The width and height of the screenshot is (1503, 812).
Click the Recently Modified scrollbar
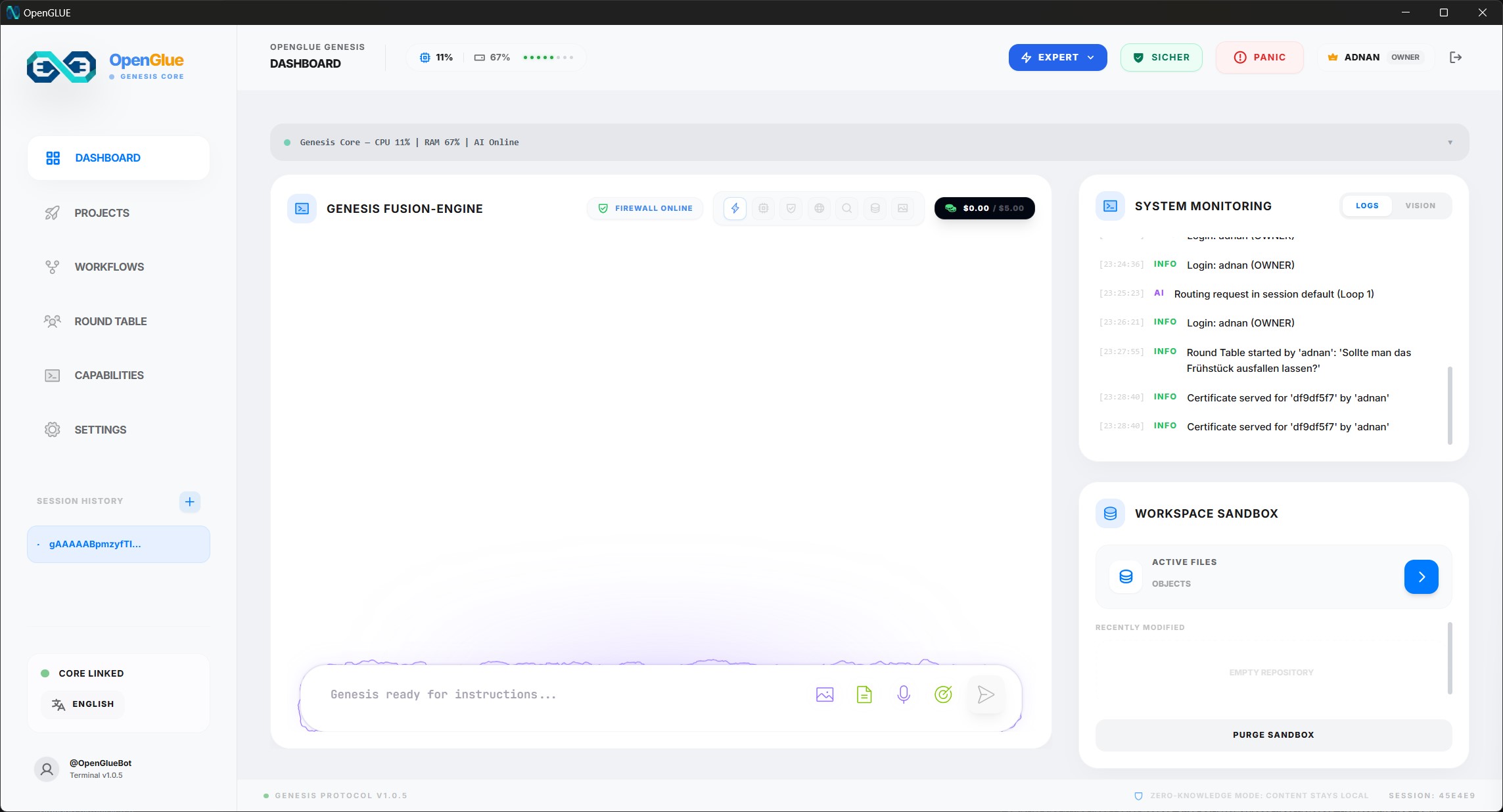point(1450,658)
